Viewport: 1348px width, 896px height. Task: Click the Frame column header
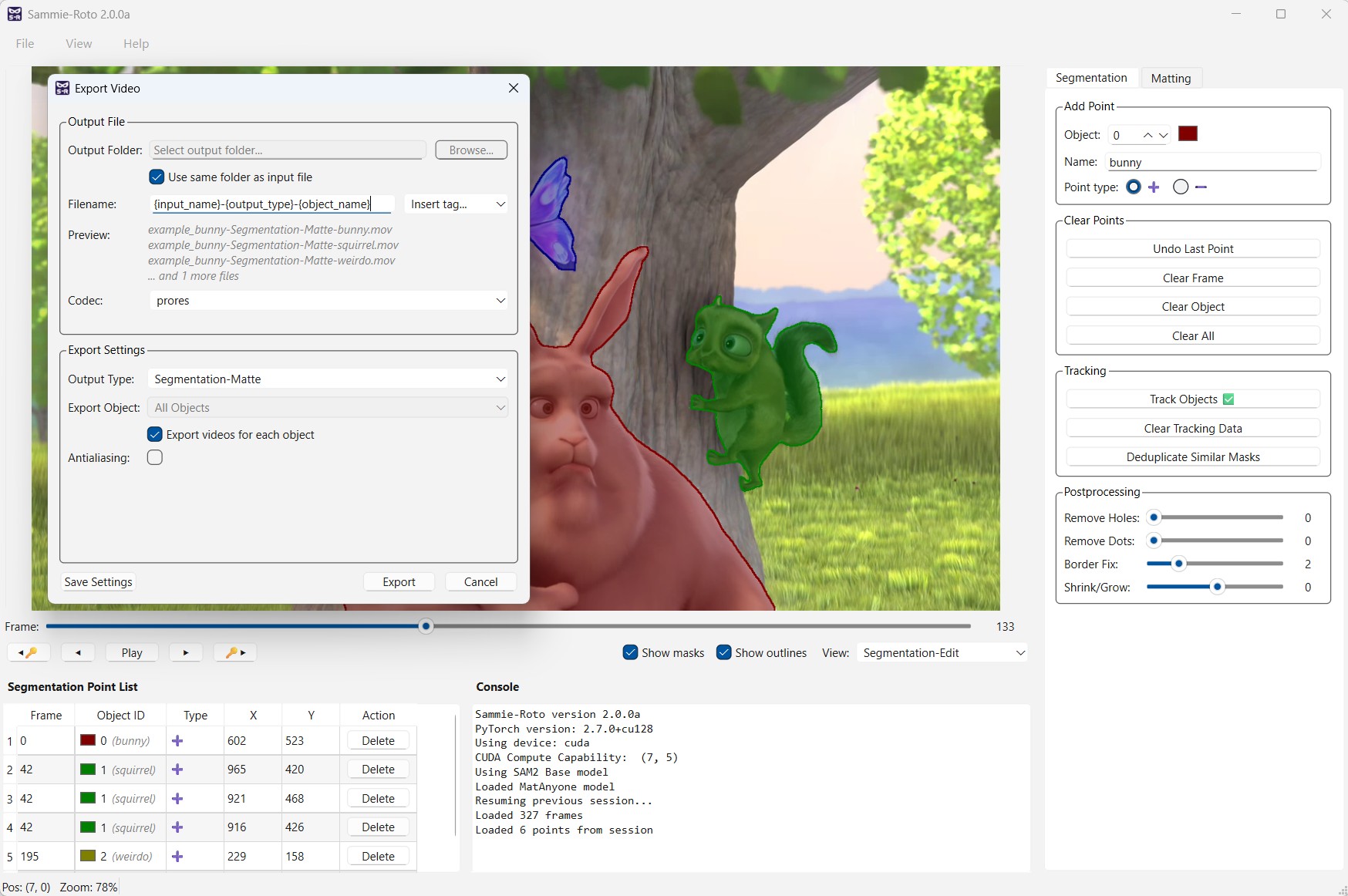coord(46,715)
